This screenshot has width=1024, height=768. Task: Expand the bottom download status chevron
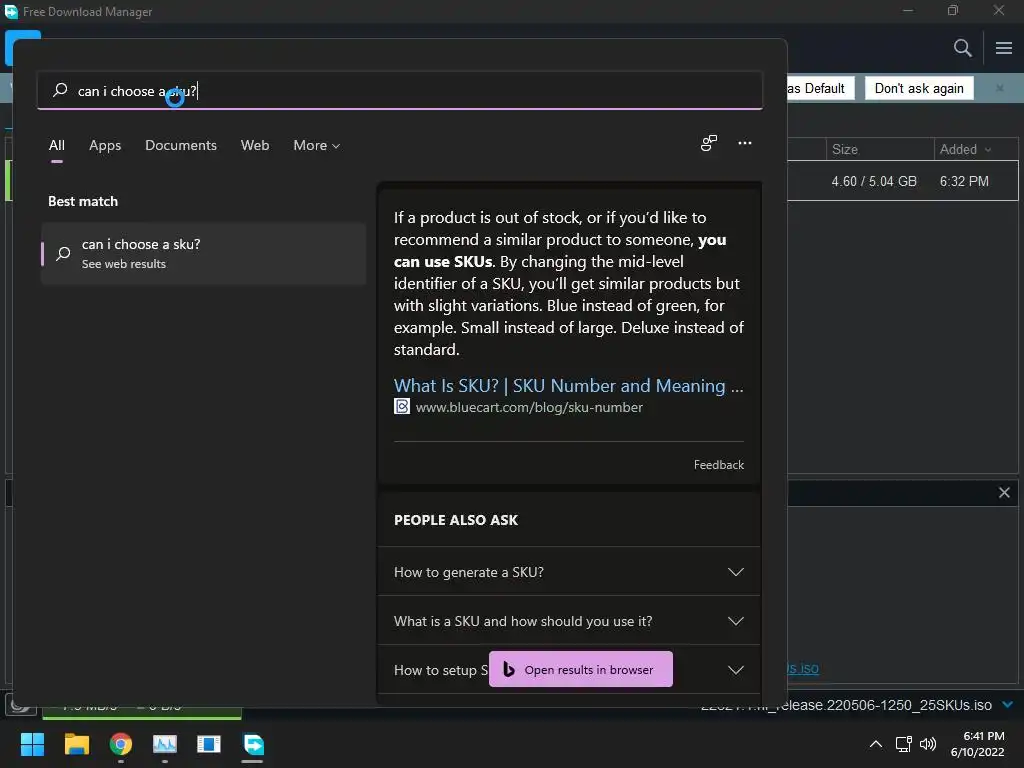tap(1007, 705)
